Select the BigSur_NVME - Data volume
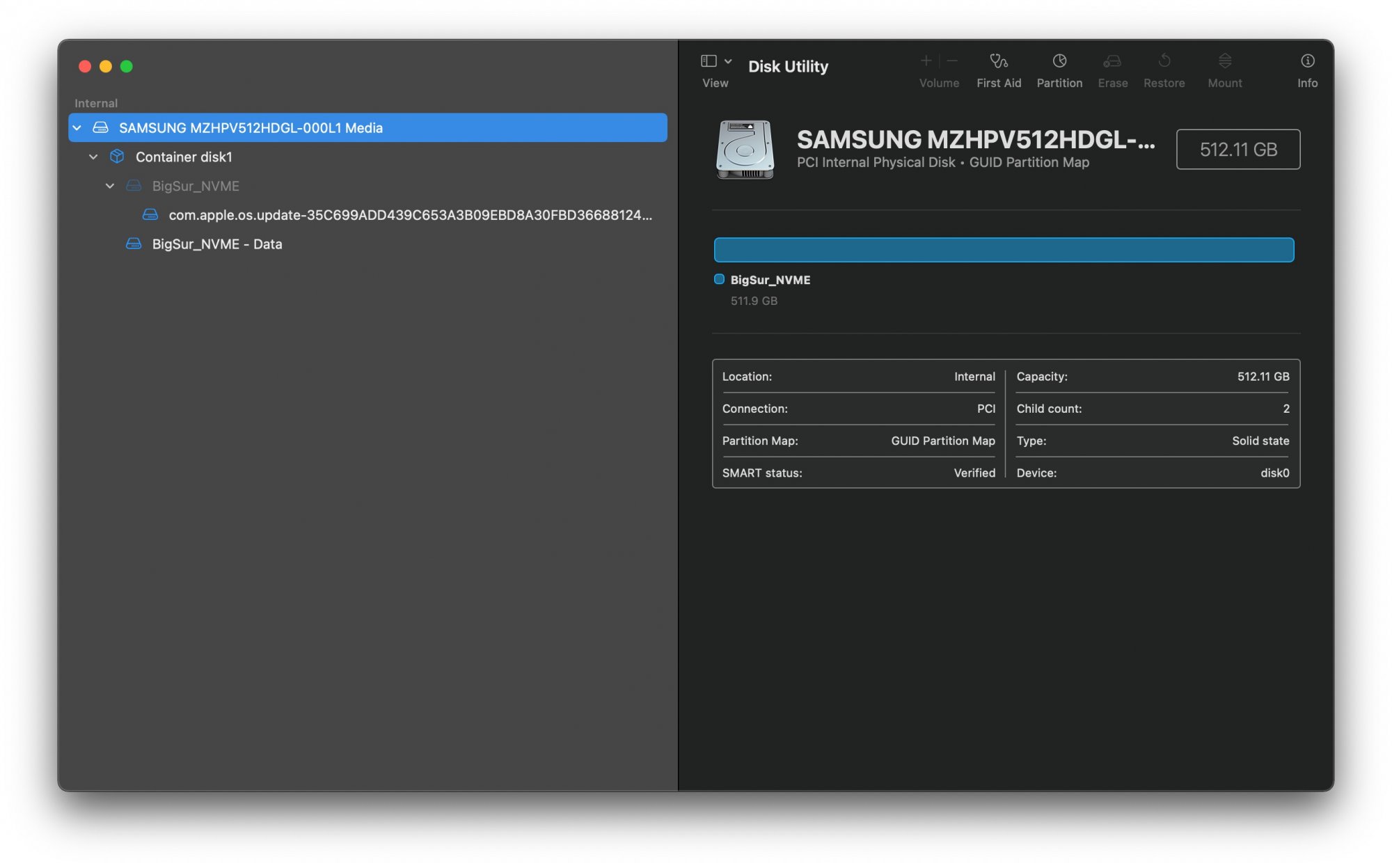The height and width of the screenshot is (868, 1392). (216, 244)
